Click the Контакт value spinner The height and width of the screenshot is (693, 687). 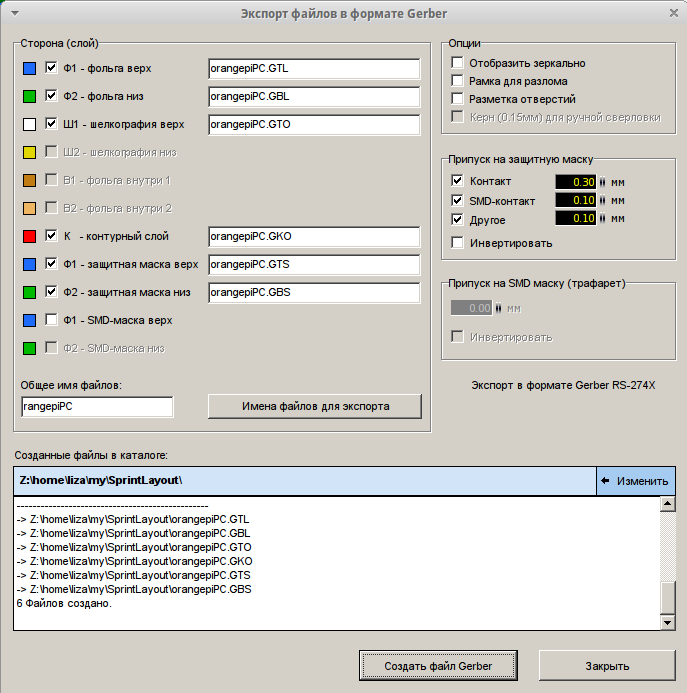tap(602, 182)
